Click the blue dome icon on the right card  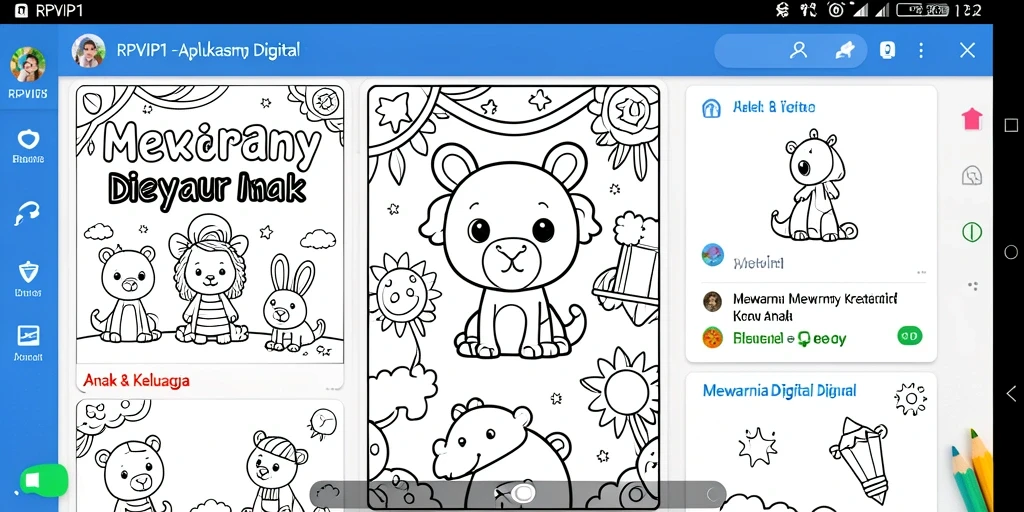click(711, 108)
